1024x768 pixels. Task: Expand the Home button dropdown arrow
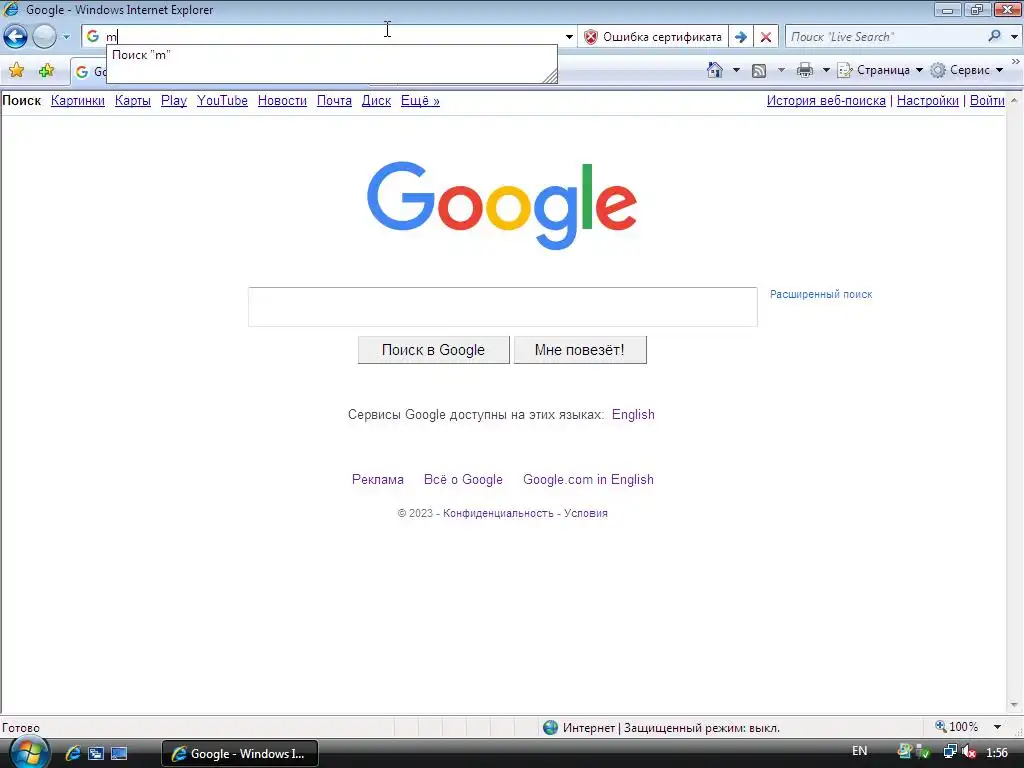[736, 70]
